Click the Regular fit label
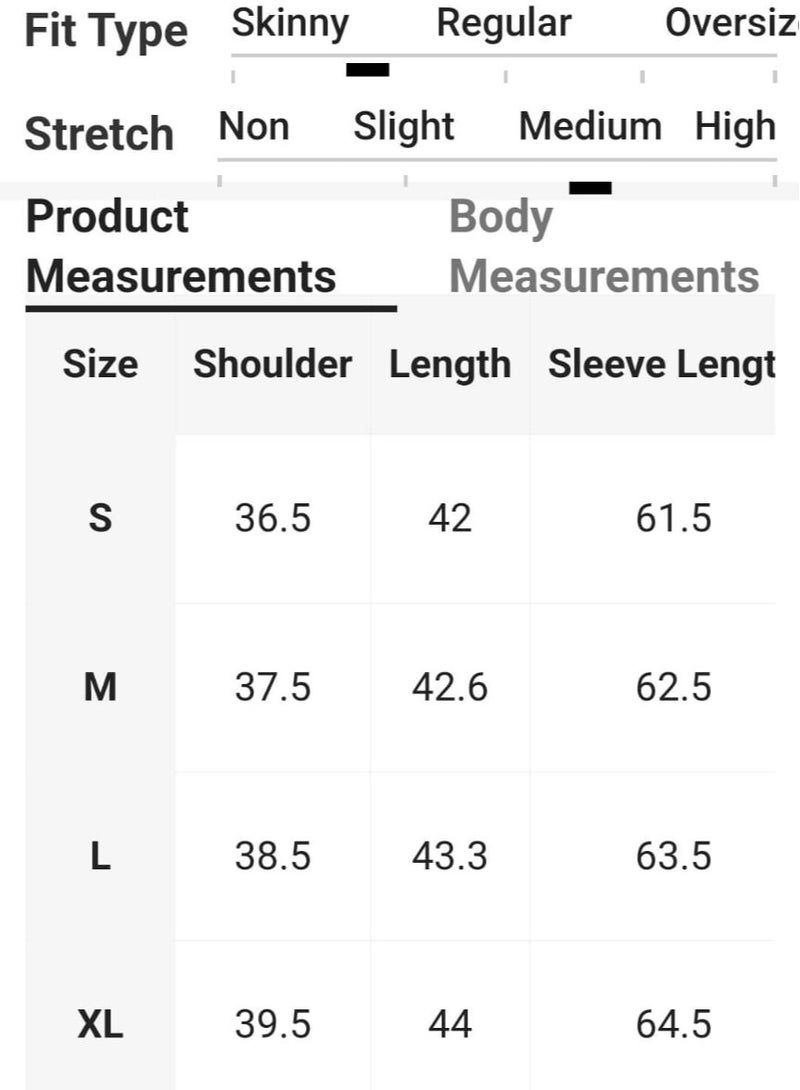This screenshot has width=800, height=1090. tap(504, 23)
